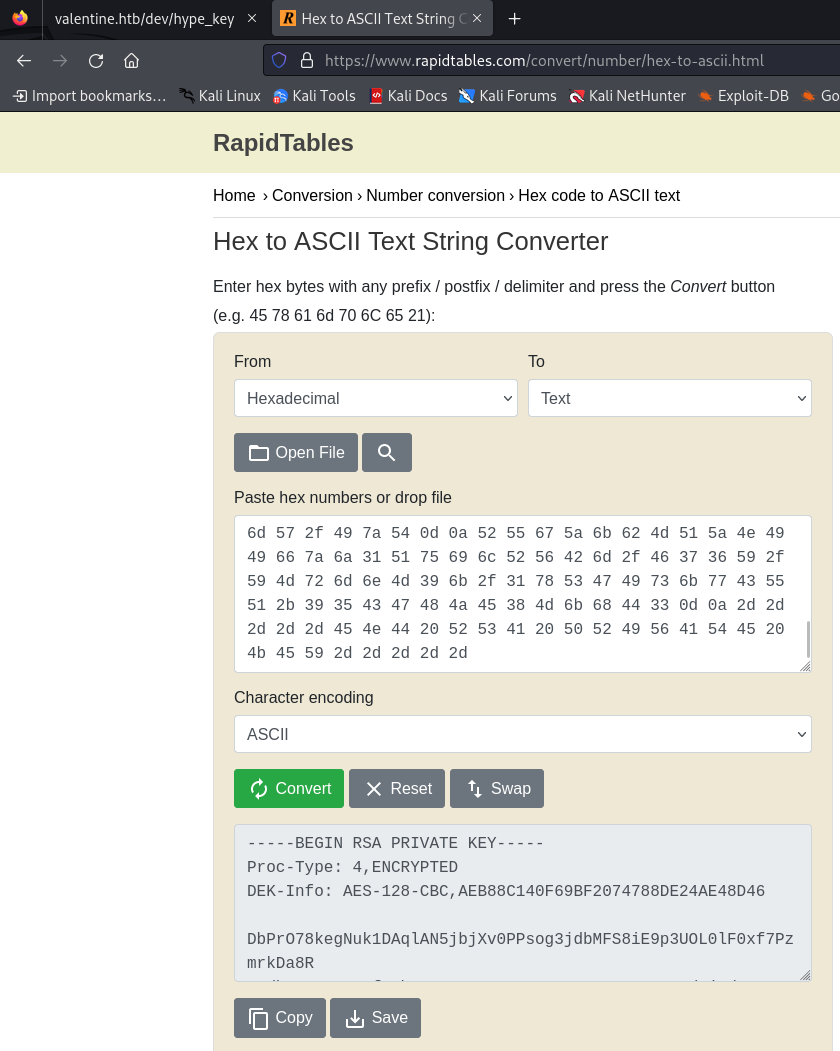Screen dimensions: 840x1051
Task: Click the shield tracking protection icon
Action: tap(280, 60)
